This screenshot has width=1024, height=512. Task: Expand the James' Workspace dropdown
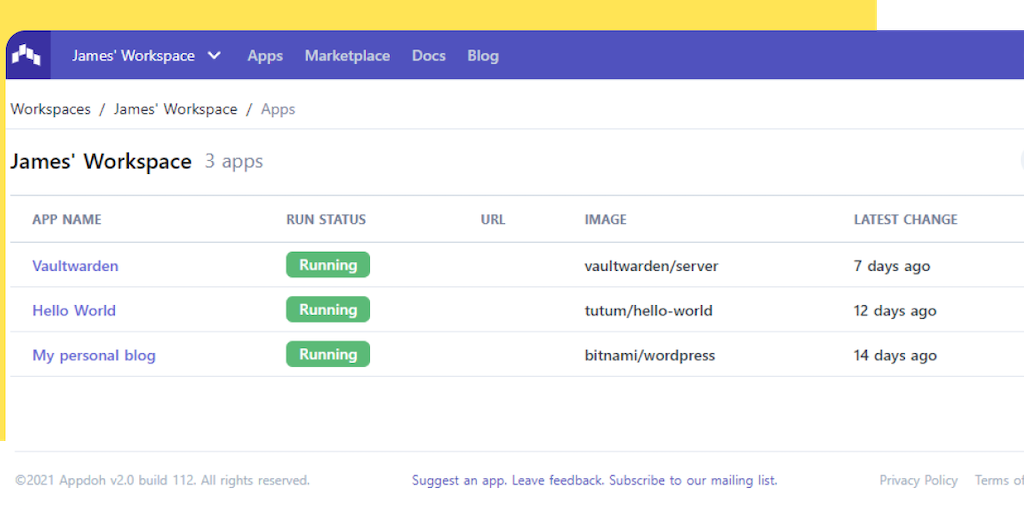click(x=146, y=56)
